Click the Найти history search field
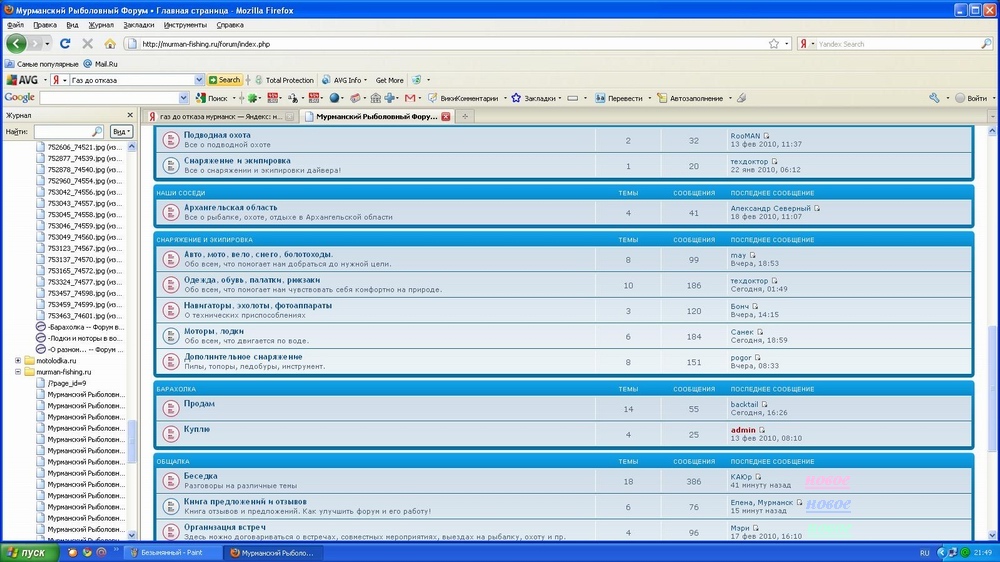 [65, 132]
